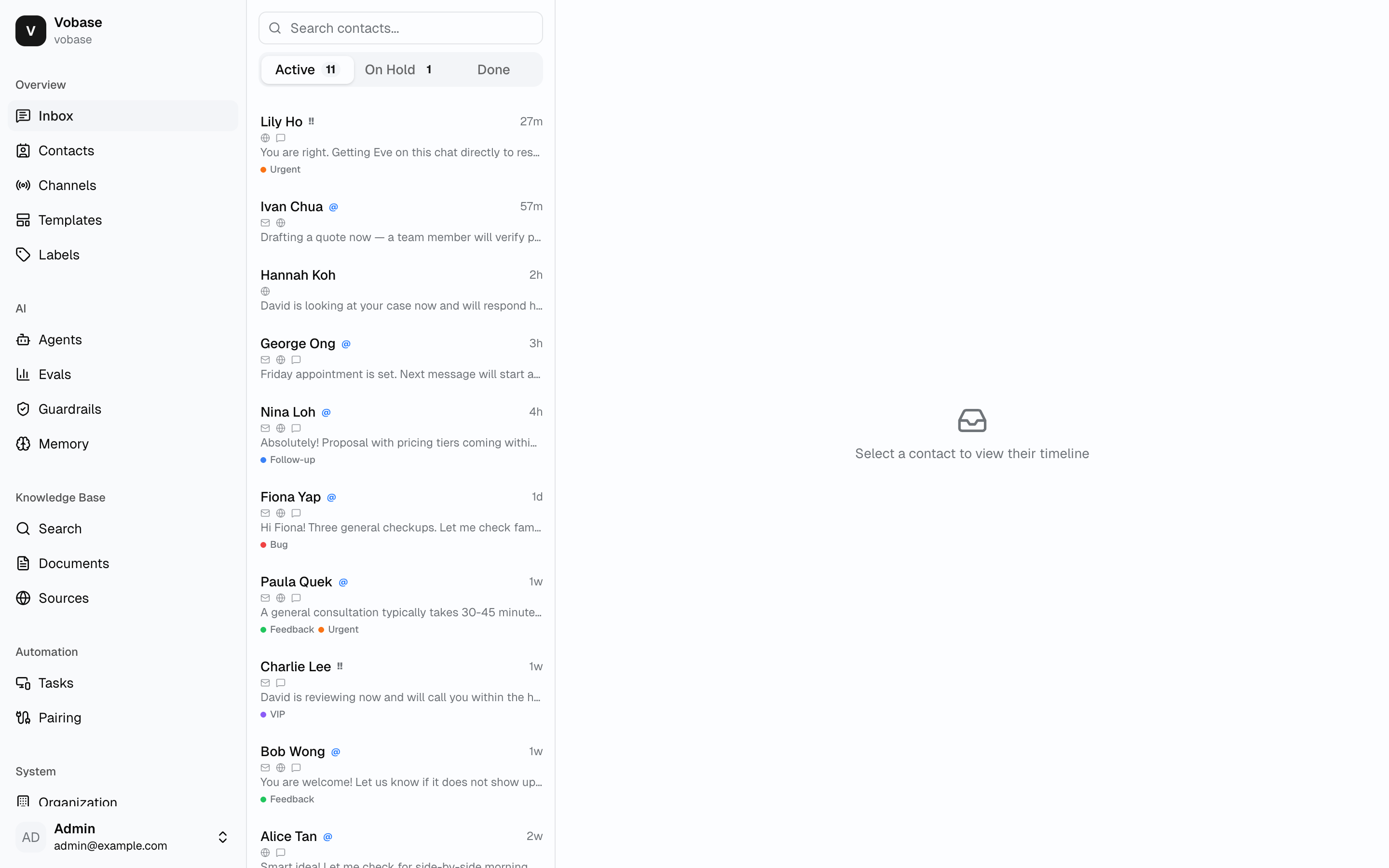Open the Inbox icon in sidebar

[x=23, y=116]
